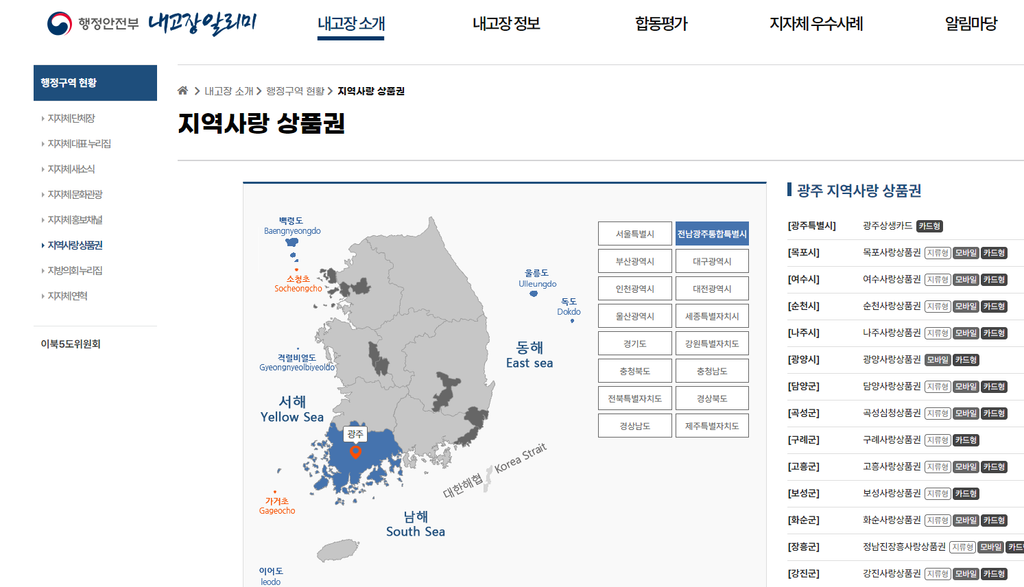Click Ulleungdo island on the map
The width and height of the screenshot is (1024, 587).
[x=534, y=294]
